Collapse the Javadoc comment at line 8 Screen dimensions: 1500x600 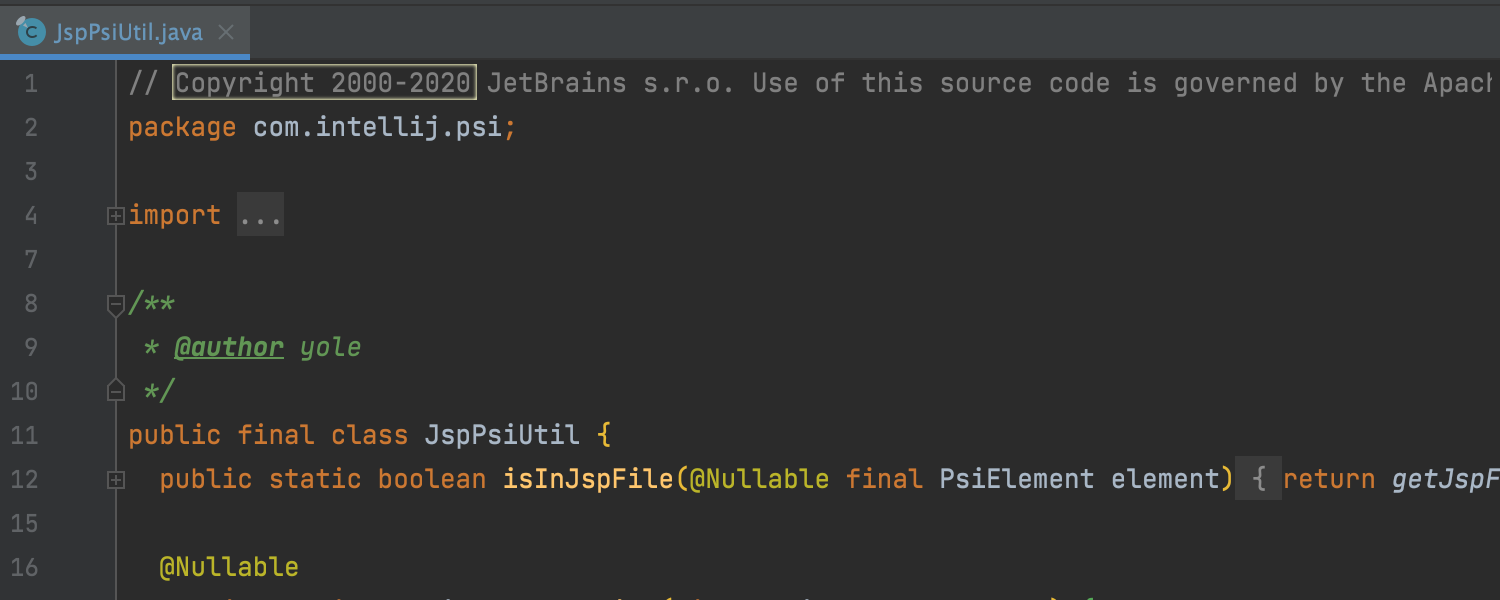116,304
